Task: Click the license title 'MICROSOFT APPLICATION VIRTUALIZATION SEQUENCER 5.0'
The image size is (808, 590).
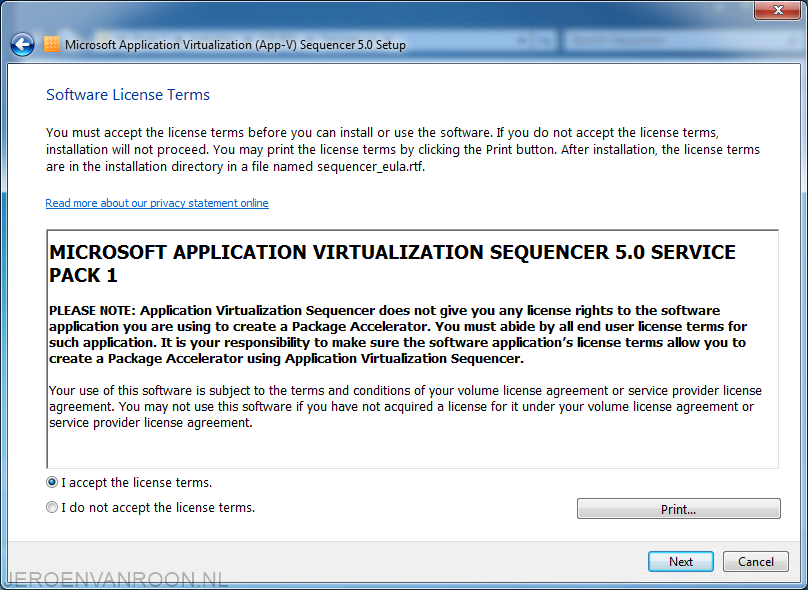Action: tap(392, 263)
